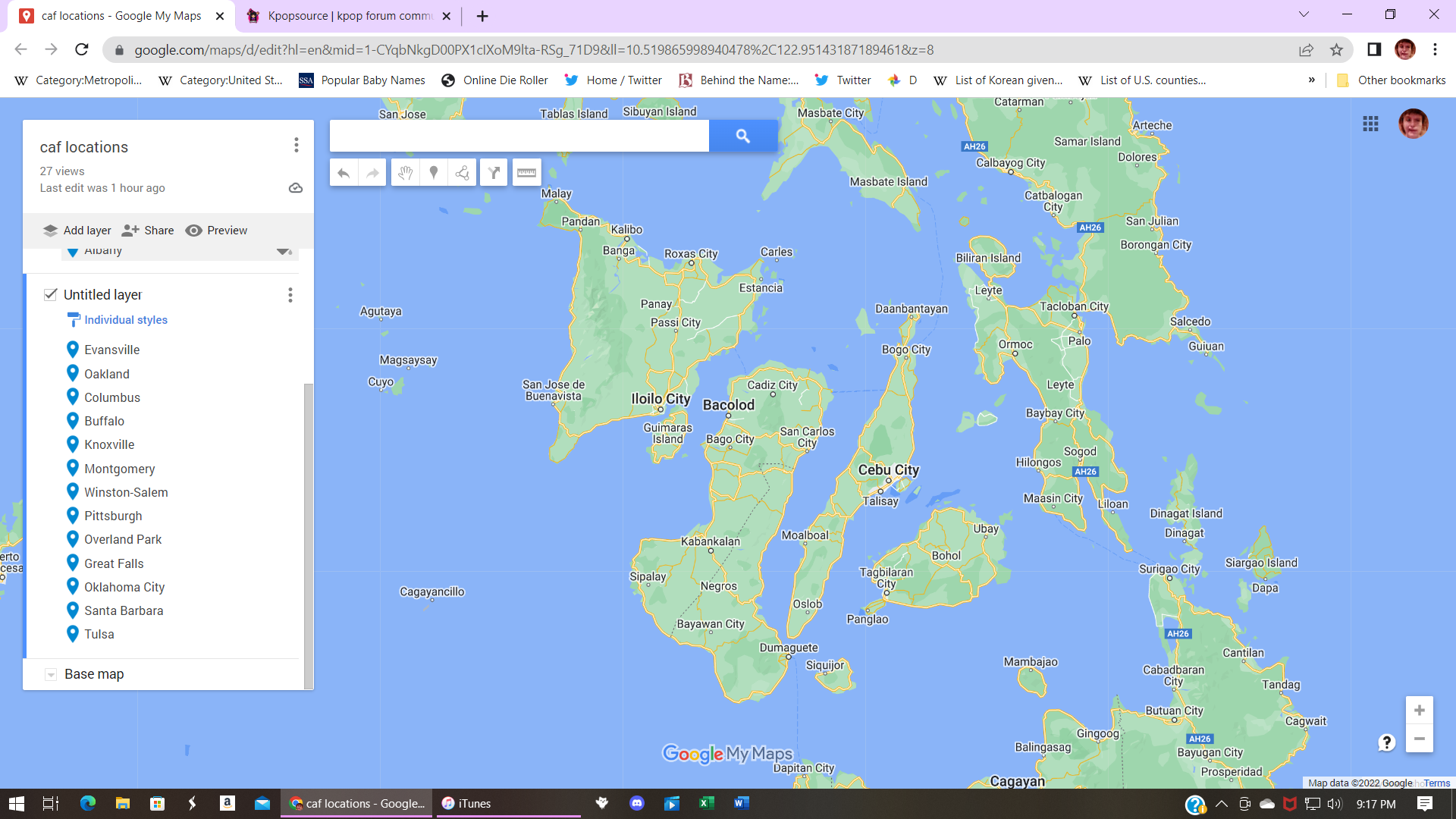1456x819 pixels.
Task: Select the Oklahoma City marker in the list
Action: [x=124, y=587]
